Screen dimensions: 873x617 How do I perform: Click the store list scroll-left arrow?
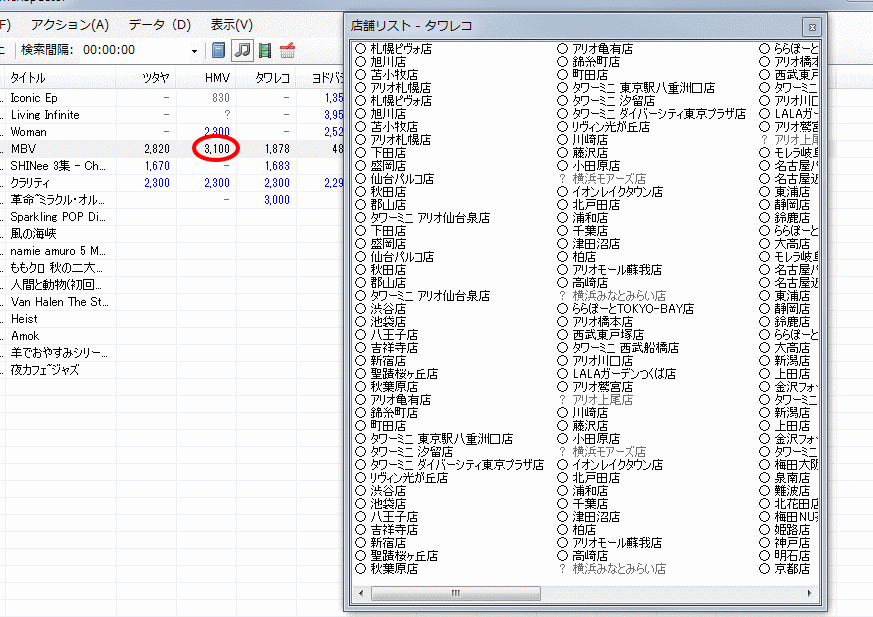click(x=361, y=593)
